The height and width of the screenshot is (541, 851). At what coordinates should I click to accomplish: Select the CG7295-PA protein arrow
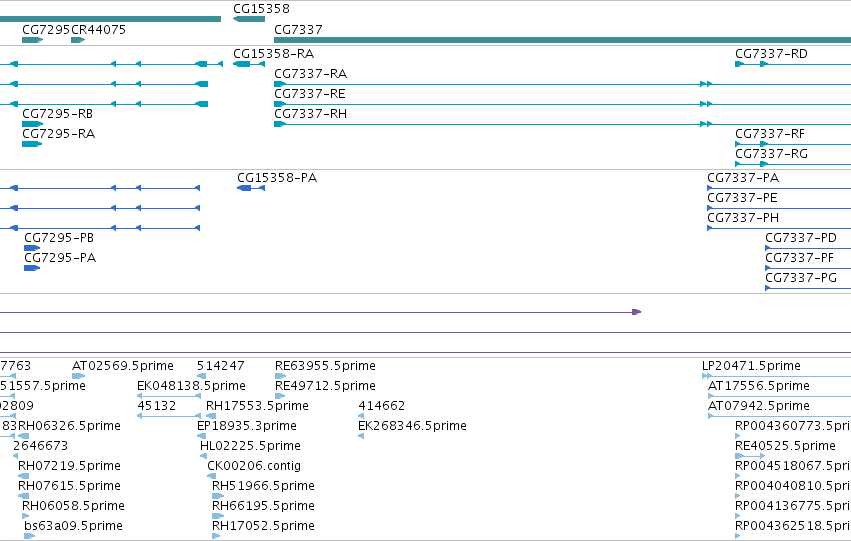point(33,268)
